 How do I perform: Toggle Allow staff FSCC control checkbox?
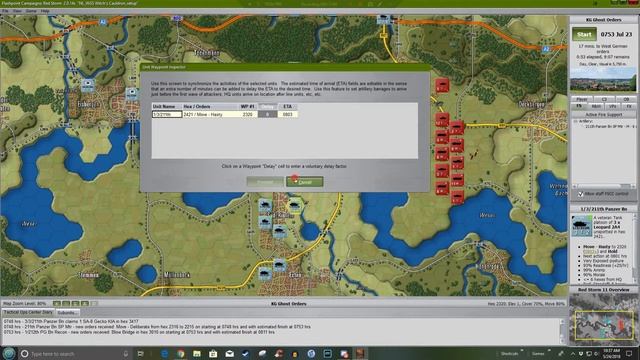[x=580, y=194]
